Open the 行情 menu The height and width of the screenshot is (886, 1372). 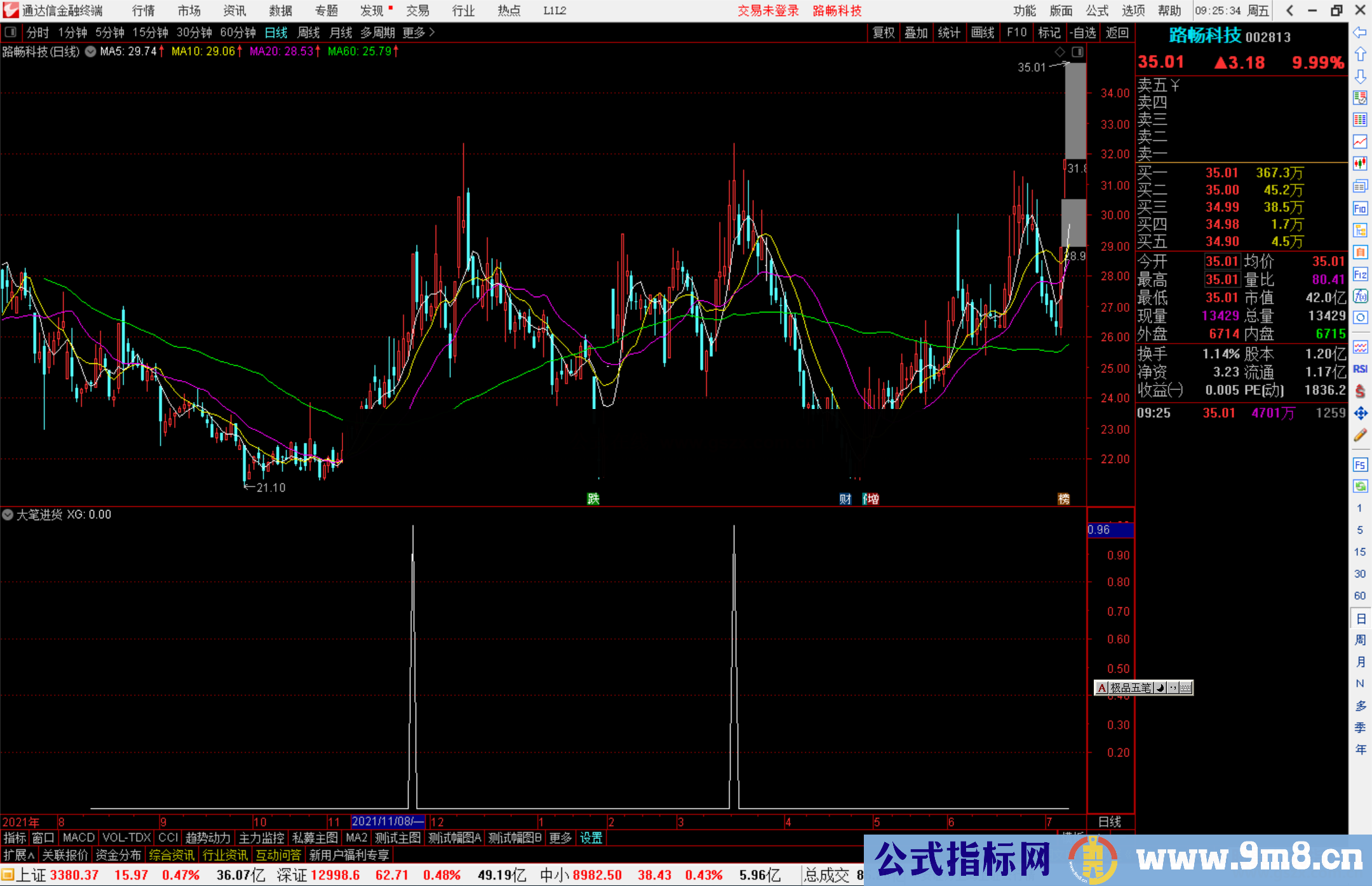click(144, 11)
